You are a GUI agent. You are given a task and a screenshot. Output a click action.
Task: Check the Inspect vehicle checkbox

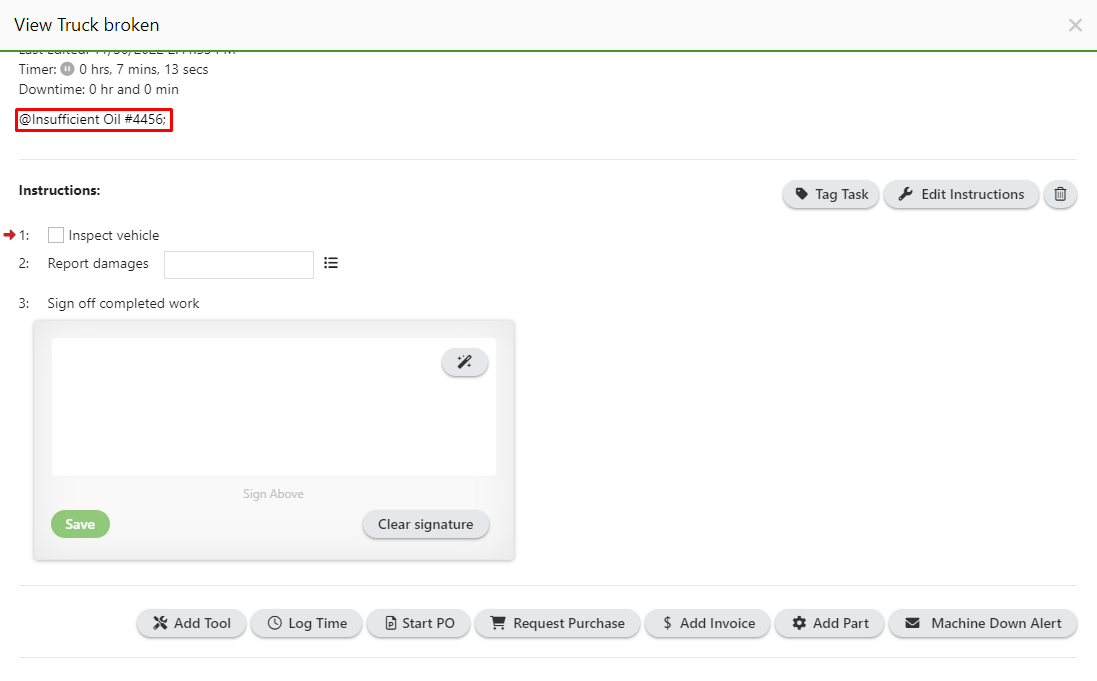pos(55,234)
